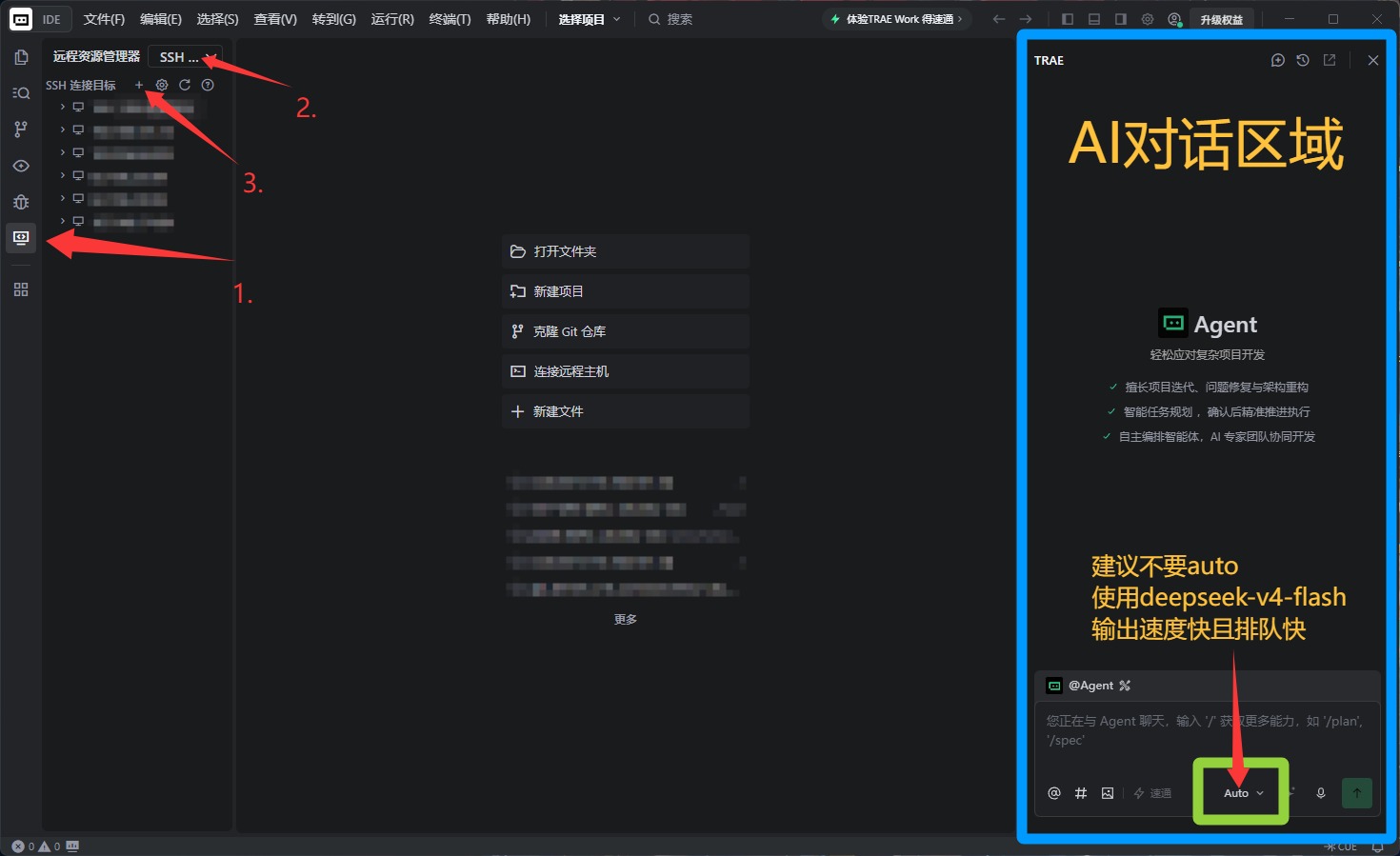Click the TRAE logo in the title bar
Viewport: 1400px width, 856px height.
tap(20, 19)
